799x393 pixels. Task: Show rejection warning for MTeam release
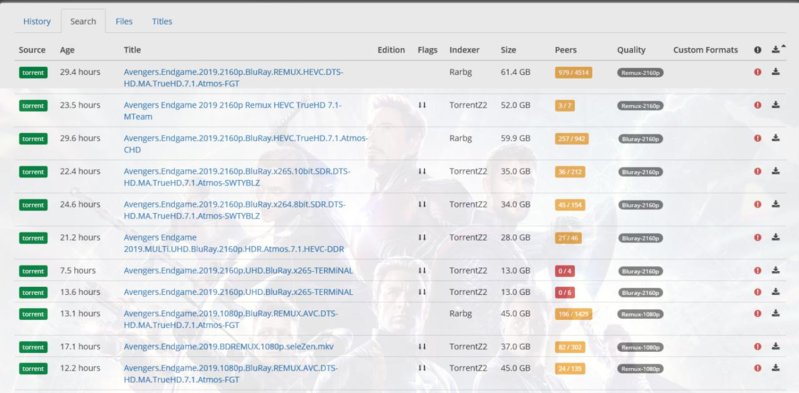(758, 105)
